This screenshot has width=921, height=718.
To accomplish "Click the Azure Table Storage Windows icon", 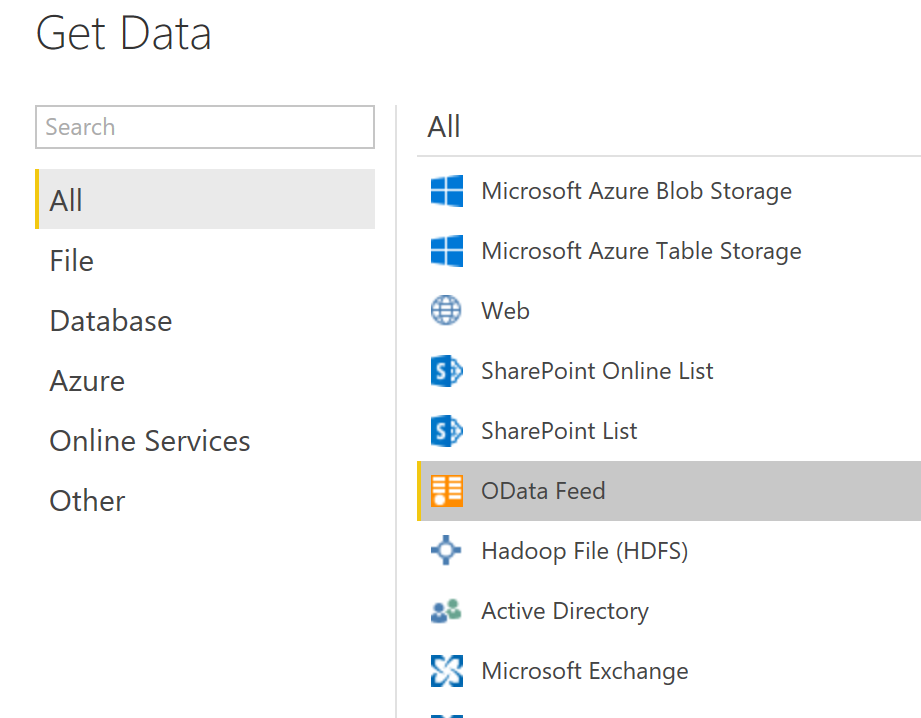I will pyautogui.click(x=446, y=251).
